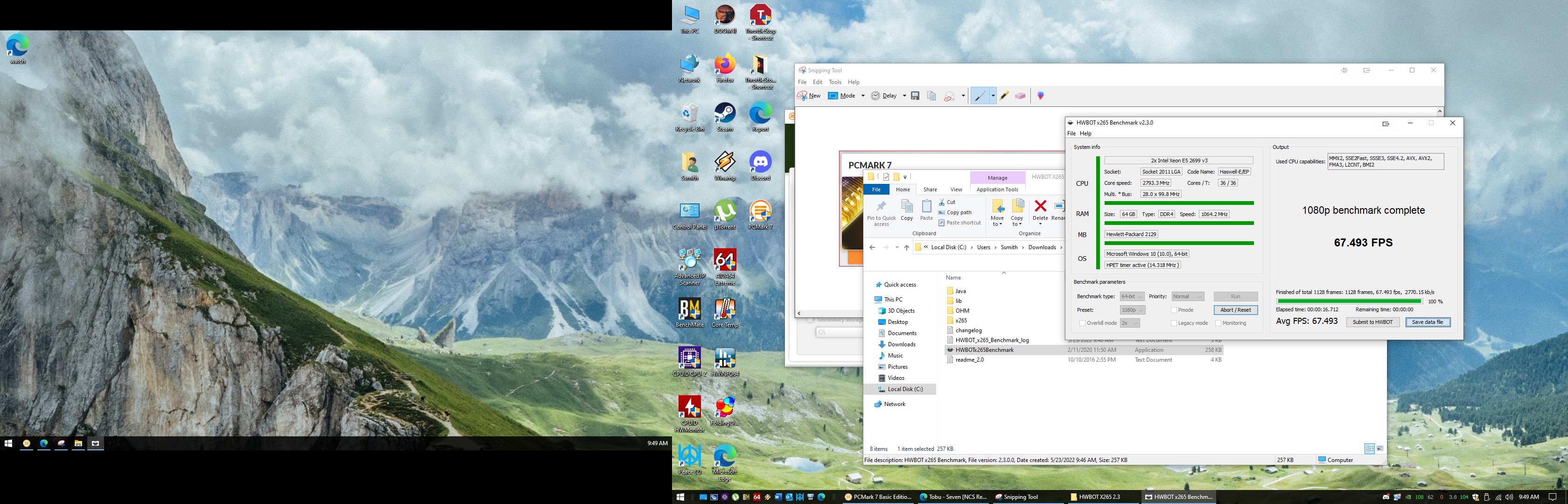This screenshot has height=504, width=1568.
Task: Click the PCMark 7 Basic Edition taskbar button
Action: point(878,497)
